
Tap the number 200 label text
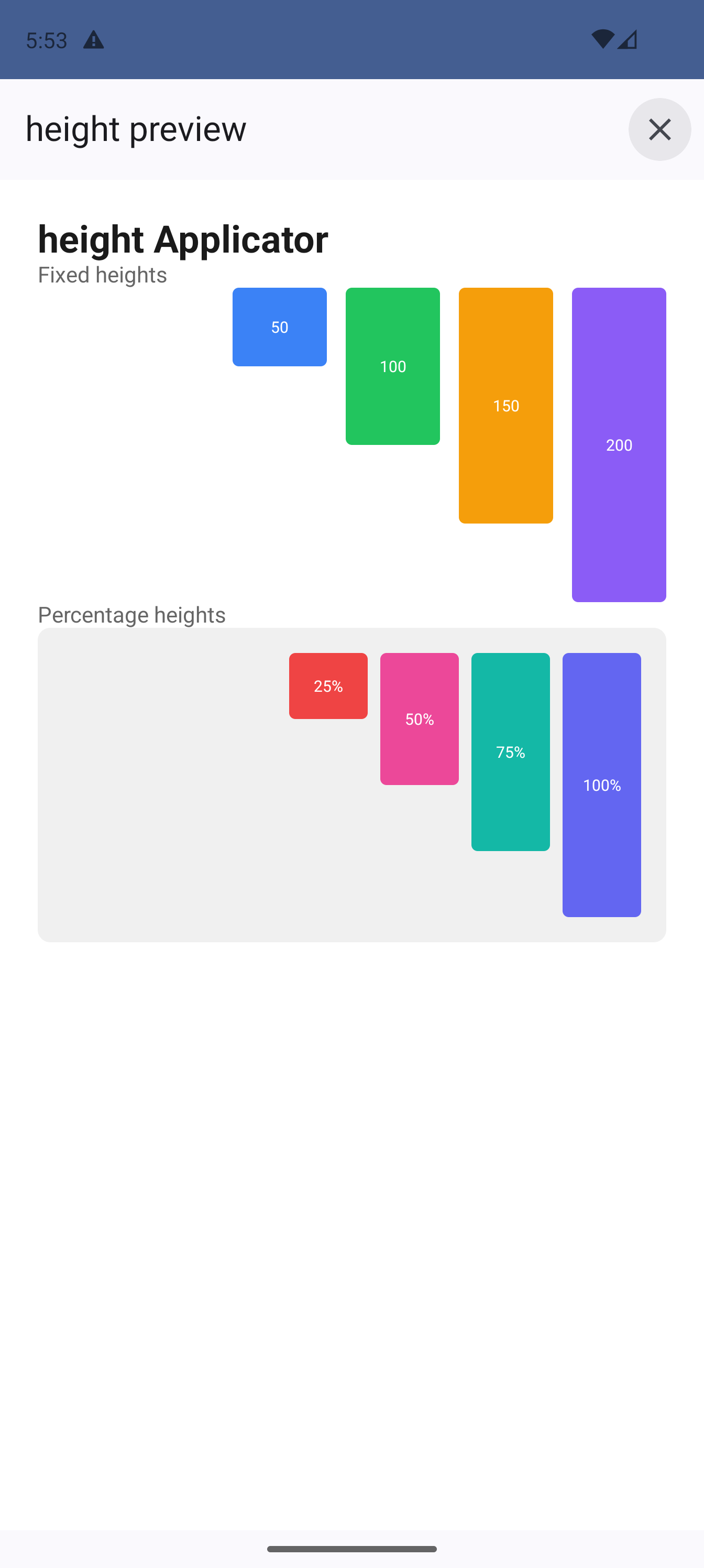pyautogui.click(x=619, y=445)
